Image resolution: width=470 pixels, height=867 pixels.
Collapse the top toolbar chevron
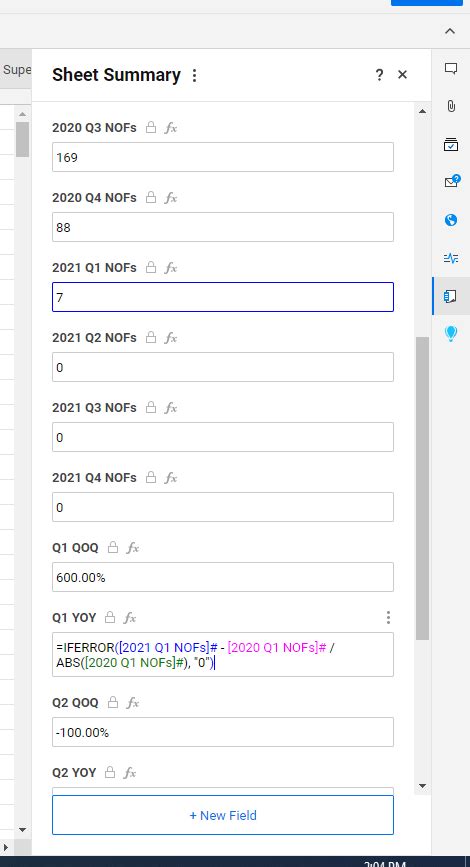coord(450,31)
